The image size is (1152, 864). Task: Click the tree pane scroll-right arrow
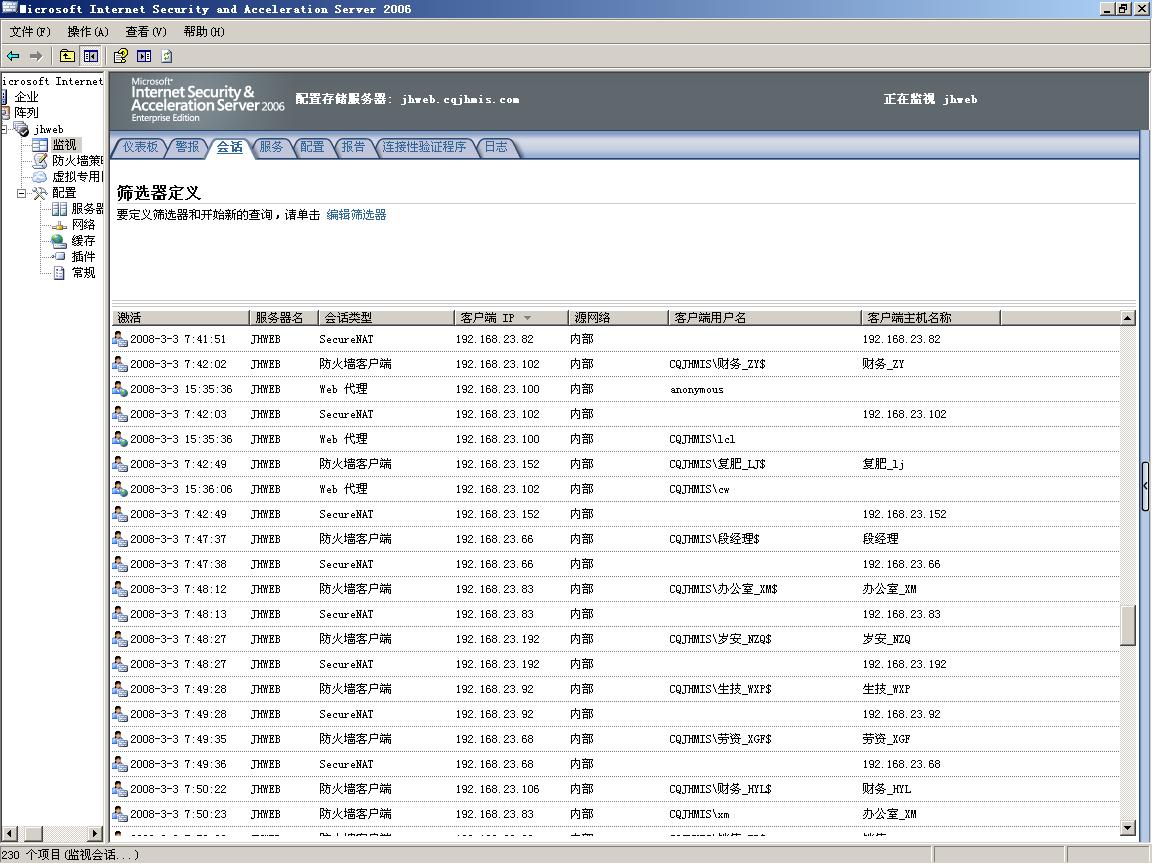(95, 834)
